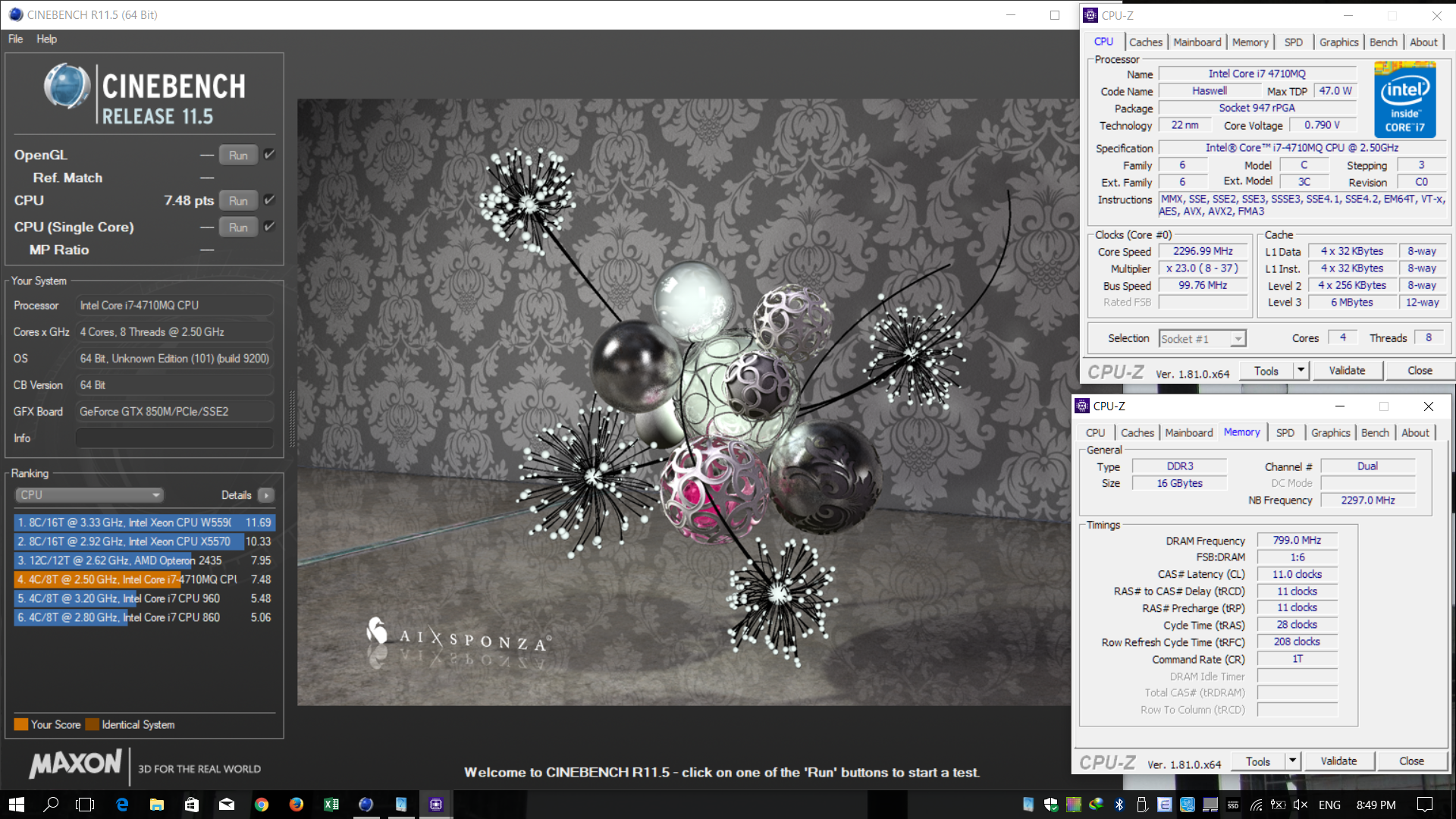Viewport: 1456px width, 819px height.
Task: Click the battery status tray icon
Action: click(x=1278, y=805)
